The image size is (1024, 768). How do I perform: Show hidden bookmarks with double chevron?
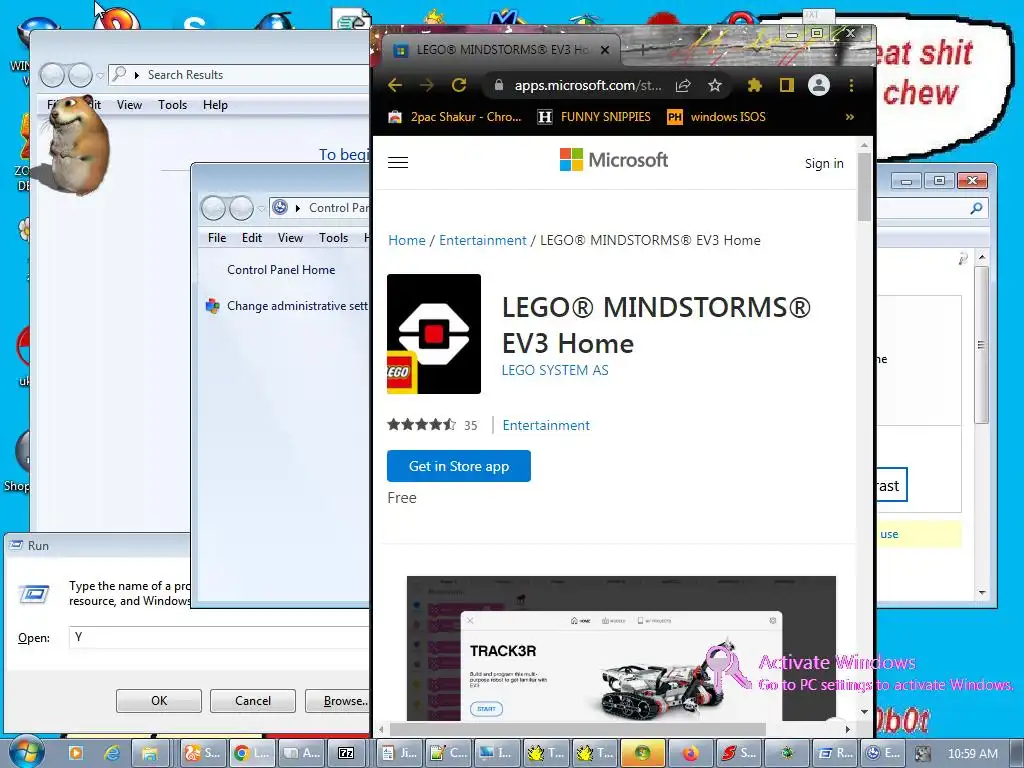[x=850, y=117]
